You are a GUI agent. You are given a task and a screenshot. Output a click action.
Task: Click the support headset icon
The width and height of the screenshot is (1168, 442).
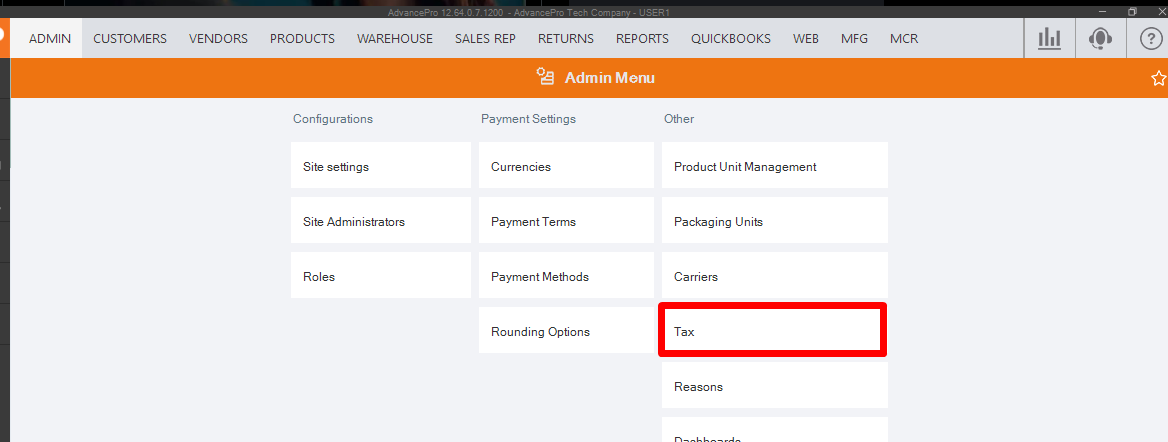point(1100,39)
